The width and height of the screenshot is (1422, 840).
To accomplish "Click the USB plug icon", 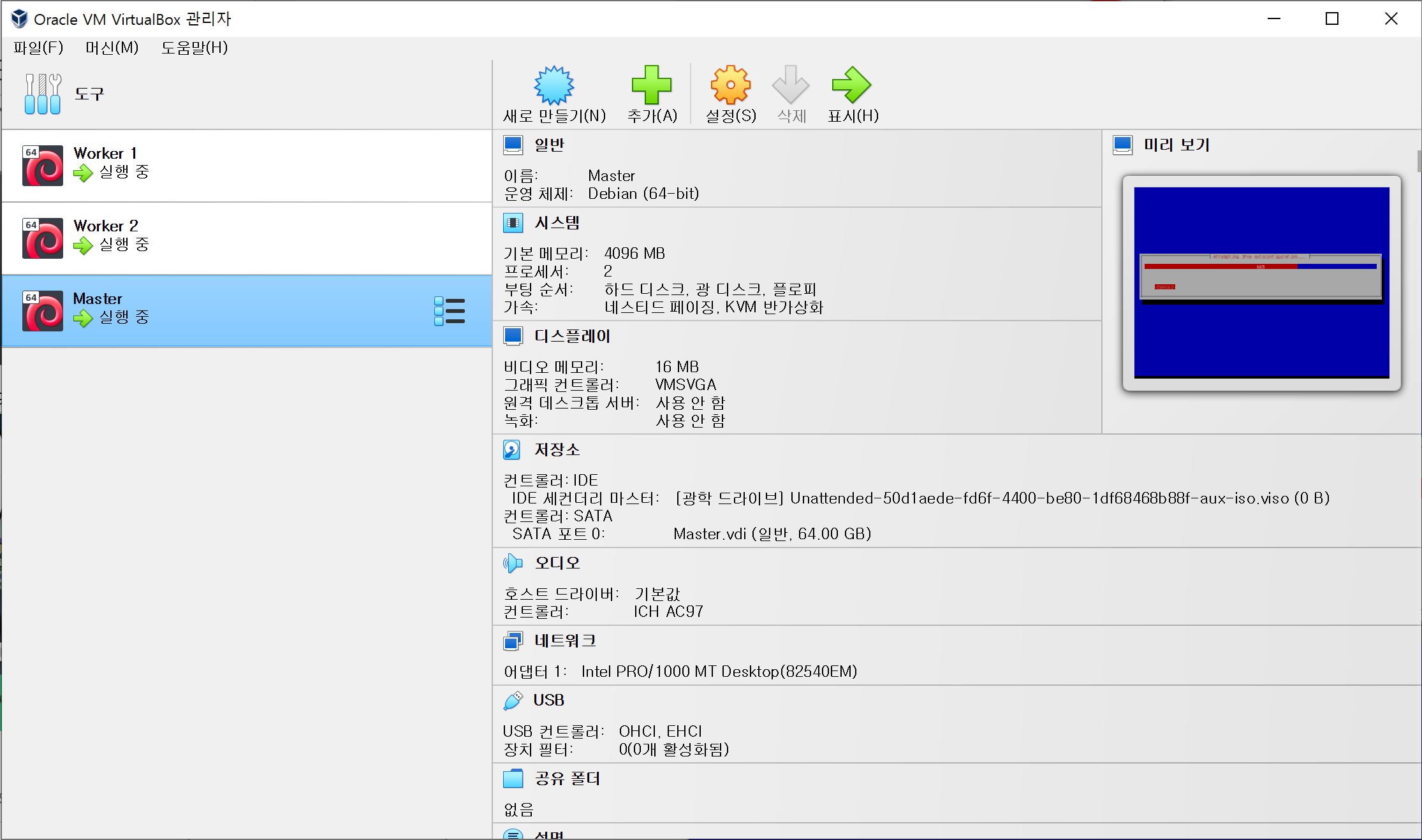I will coord(513,701).
